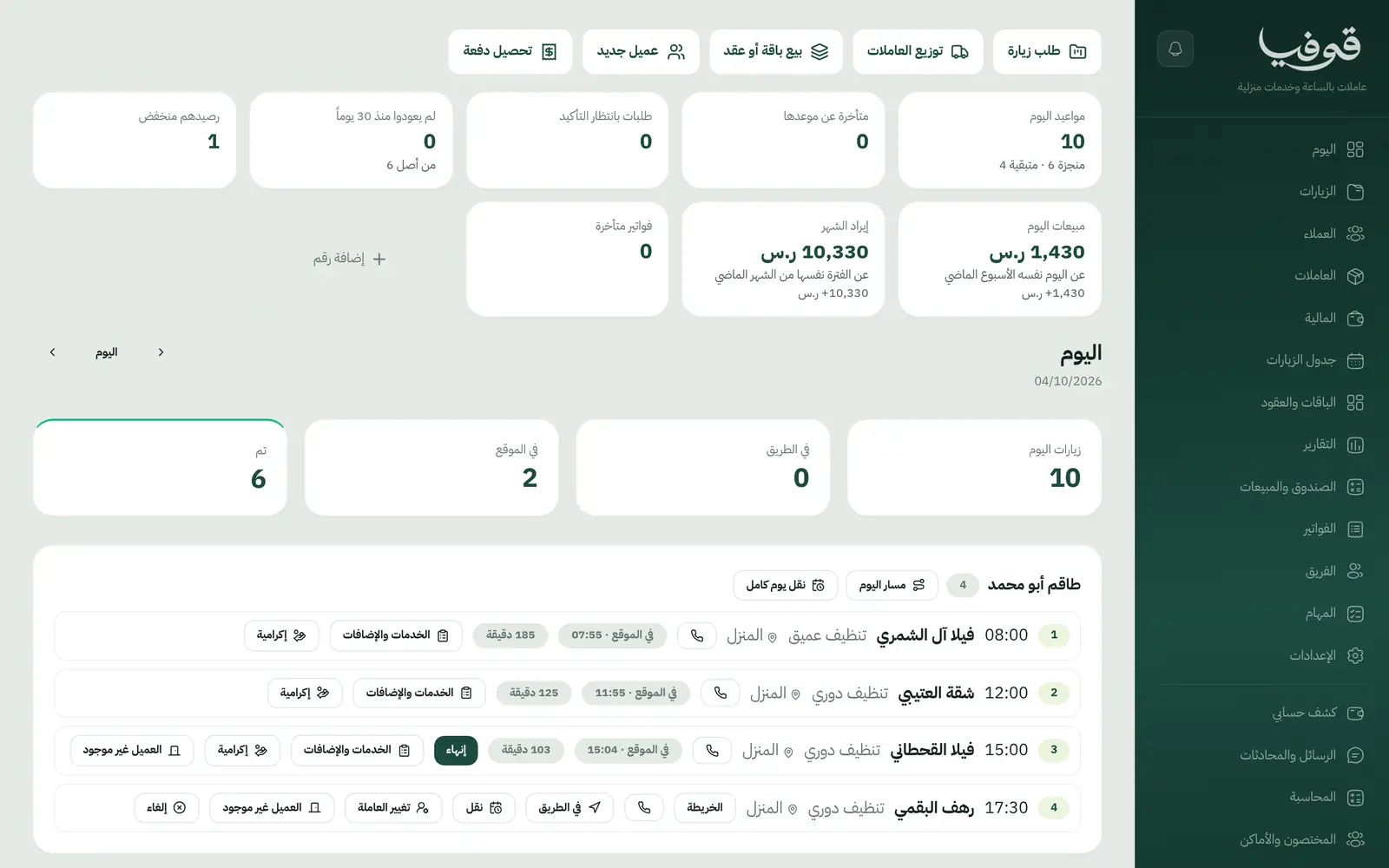The height and width of the screenshot is (868, 1389).
Task: Call the فيلا آل الشمري customer via the phone icon
Action: (697, 635)
